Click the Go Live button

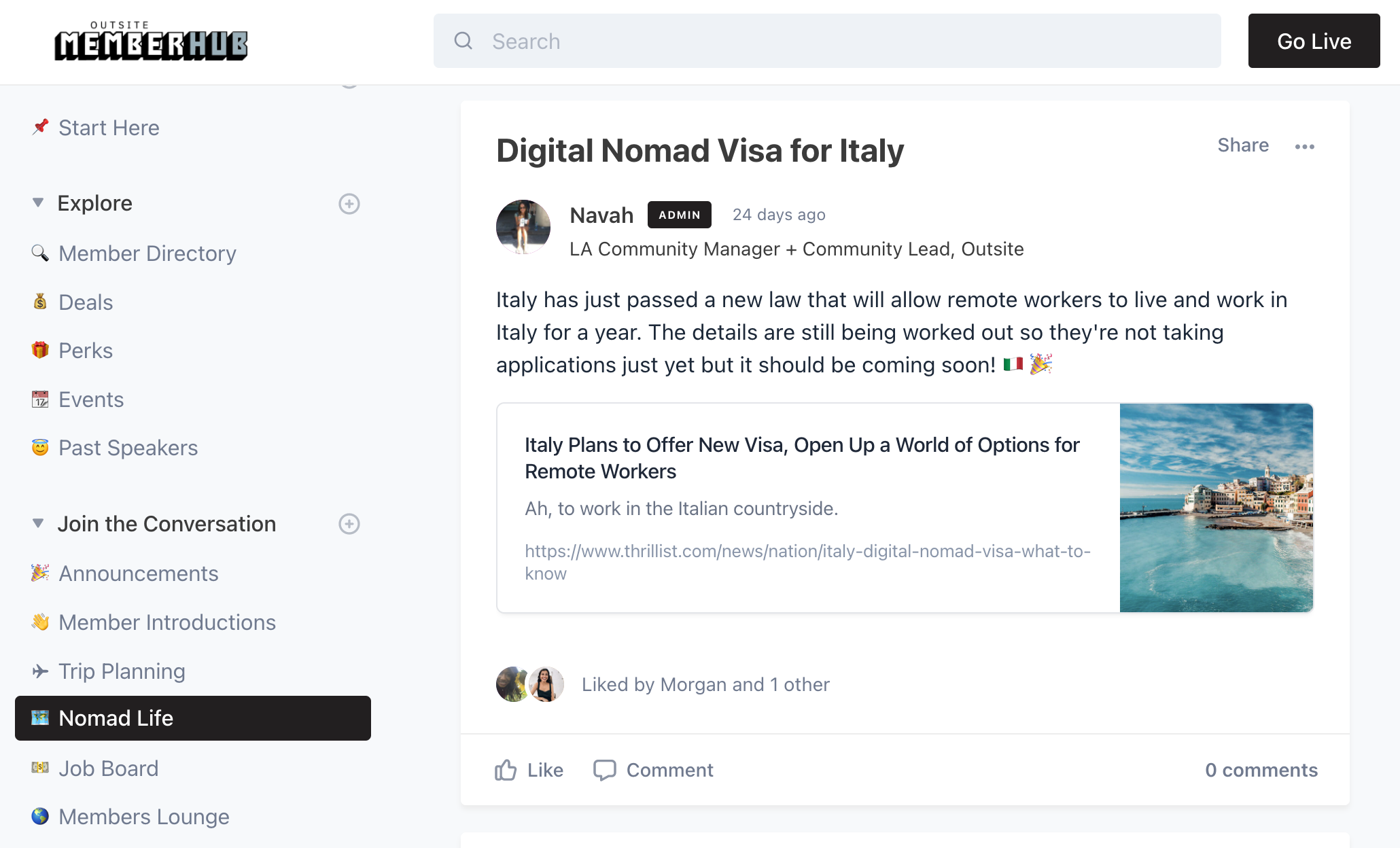(x=1313, y=41)
